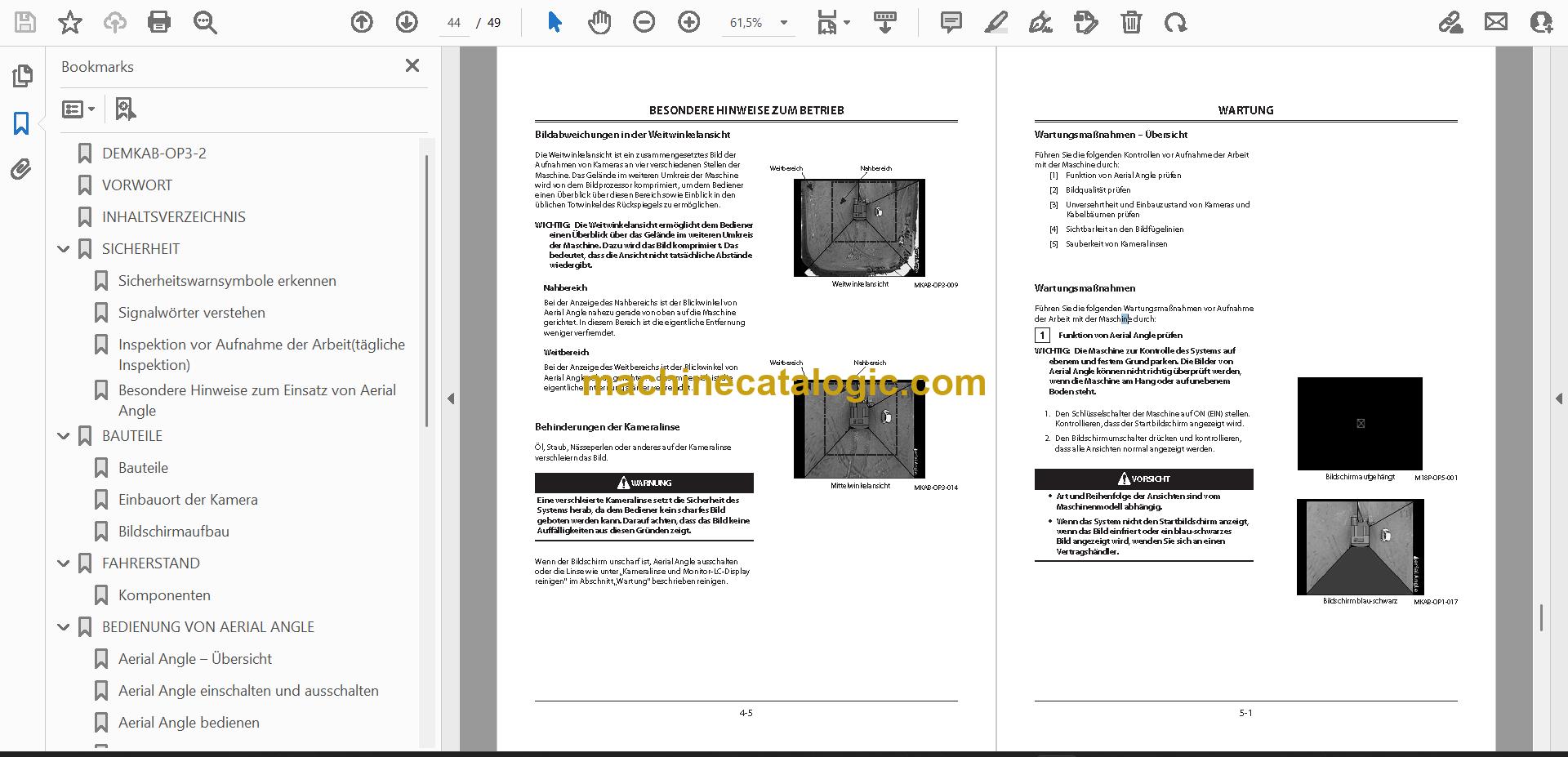Screen dimensions: 1568x757
Task: Select the Bildschirmaufbau bookmark
Action: [x=173, y=532]
